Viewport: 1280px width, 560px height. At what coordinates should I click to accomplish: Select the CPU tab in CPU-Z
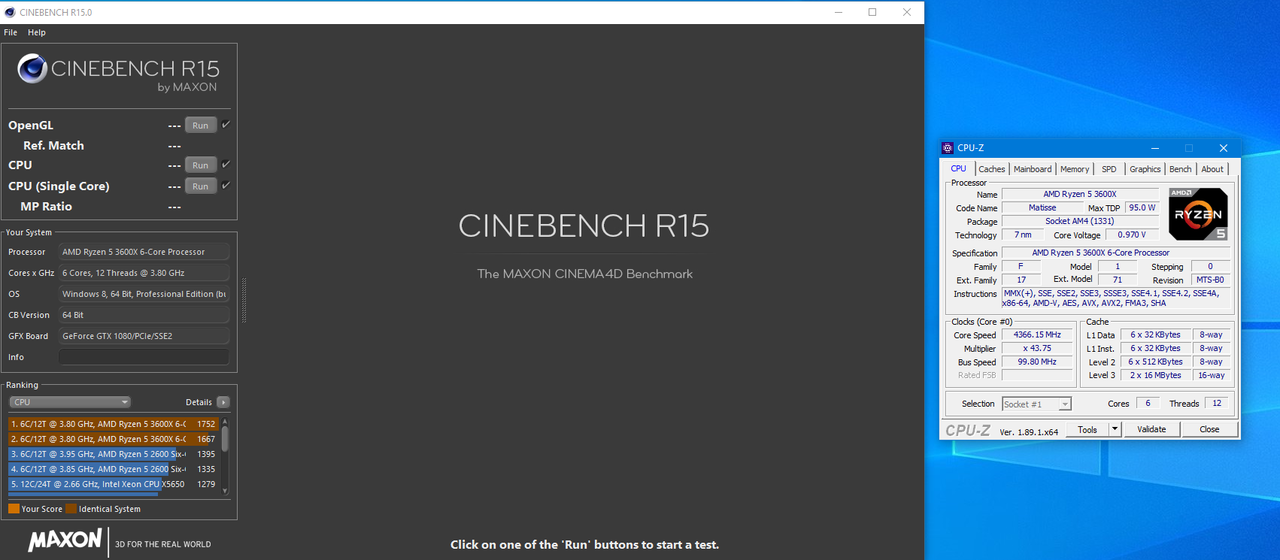(x=958, y=169)
